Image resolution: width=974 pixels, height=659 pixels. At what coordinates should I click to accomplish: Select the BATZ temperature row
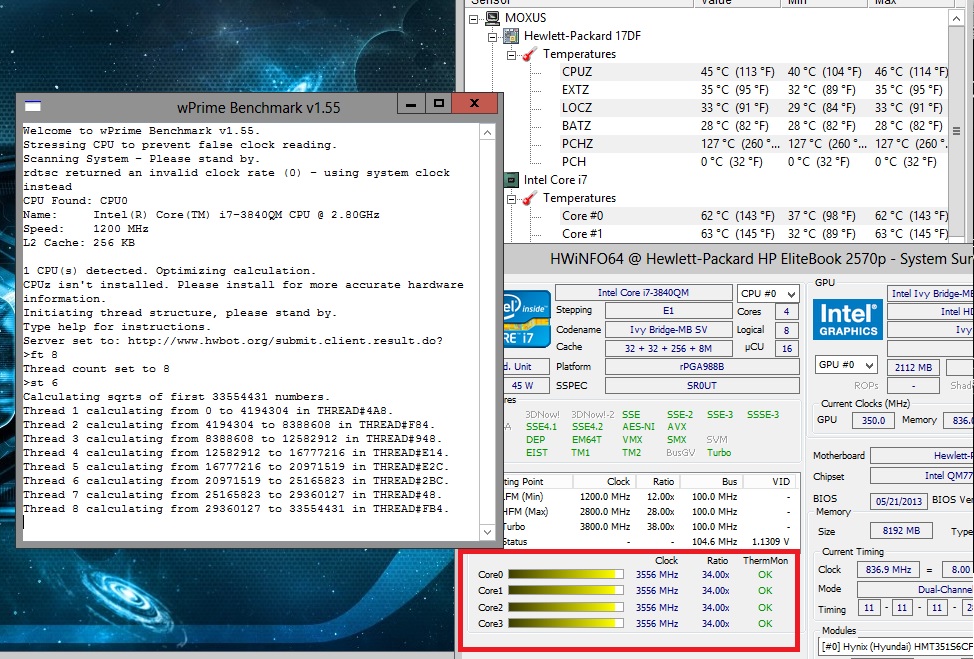pyautogui.click(x=754, y=126)
